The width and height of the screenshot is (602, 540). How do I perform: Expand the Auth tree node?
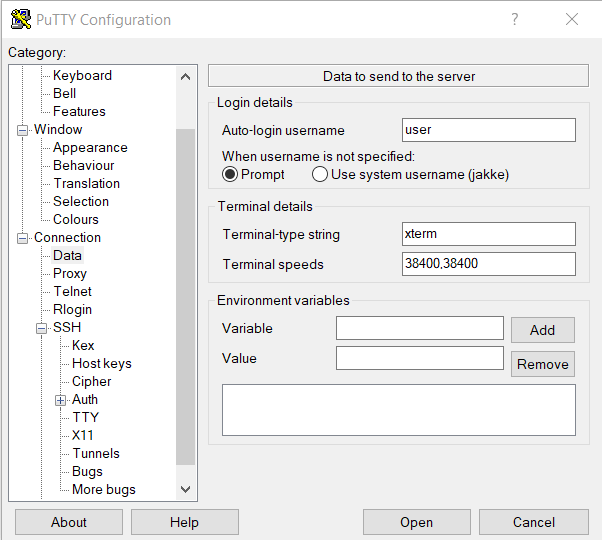click(61, 400)
